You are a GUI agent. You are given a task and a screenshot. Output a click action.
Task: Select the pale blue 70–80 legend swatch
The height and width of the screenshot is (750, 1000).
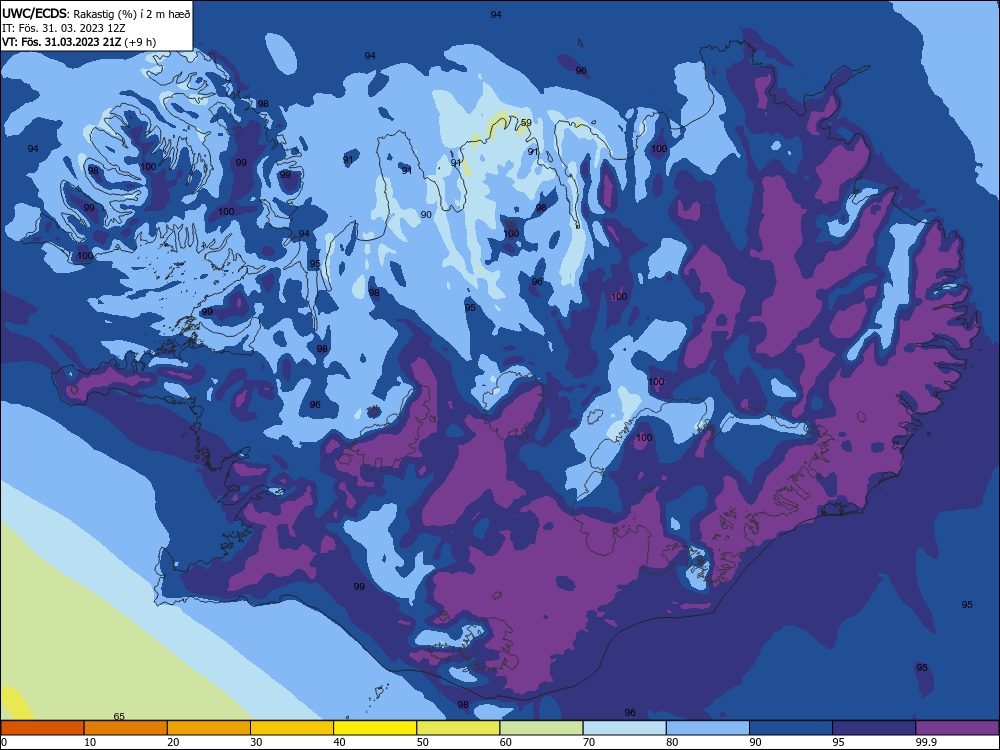[624, 728]
